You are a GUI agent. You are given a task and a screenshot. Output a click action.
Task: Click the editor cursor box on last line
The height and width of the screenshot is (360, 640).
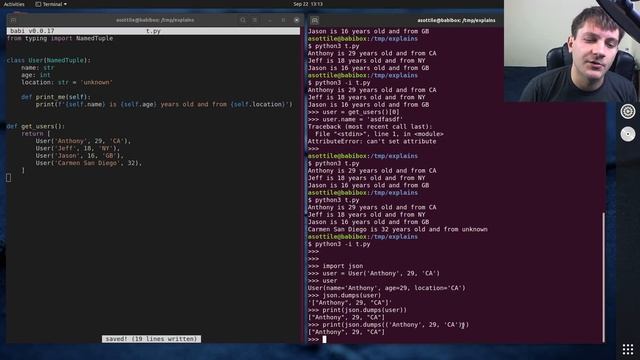point(9,178)
